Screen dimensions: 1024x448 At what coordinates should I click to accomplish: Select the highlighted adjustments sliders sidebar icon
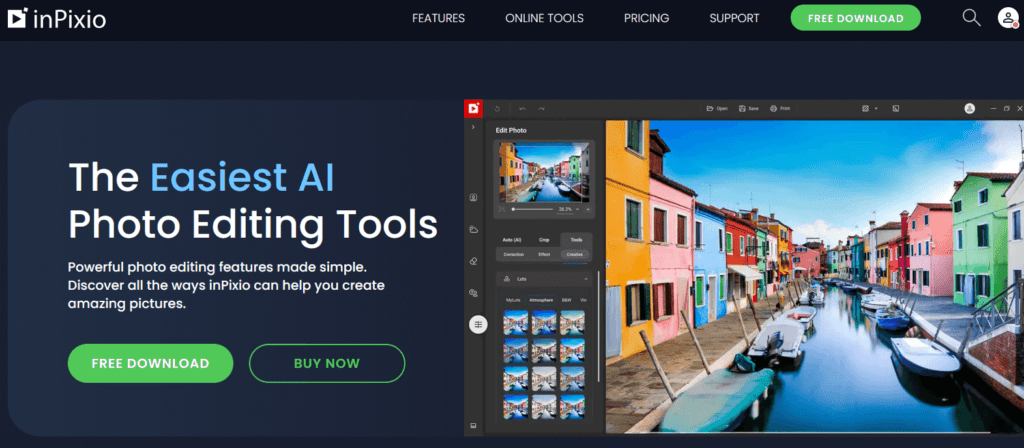478,324
